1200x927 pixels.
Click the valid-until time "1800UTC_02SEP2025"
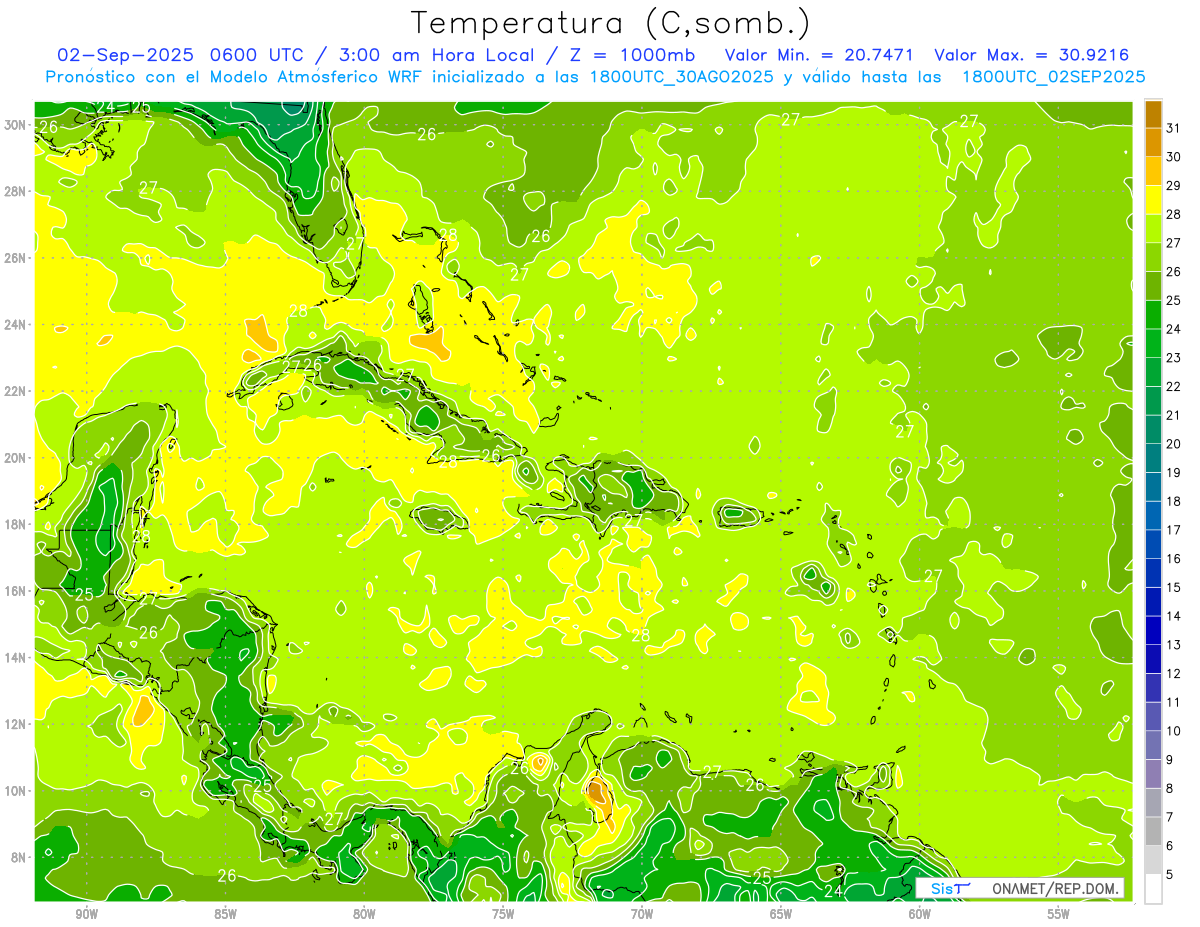[x=1054, y=76]
